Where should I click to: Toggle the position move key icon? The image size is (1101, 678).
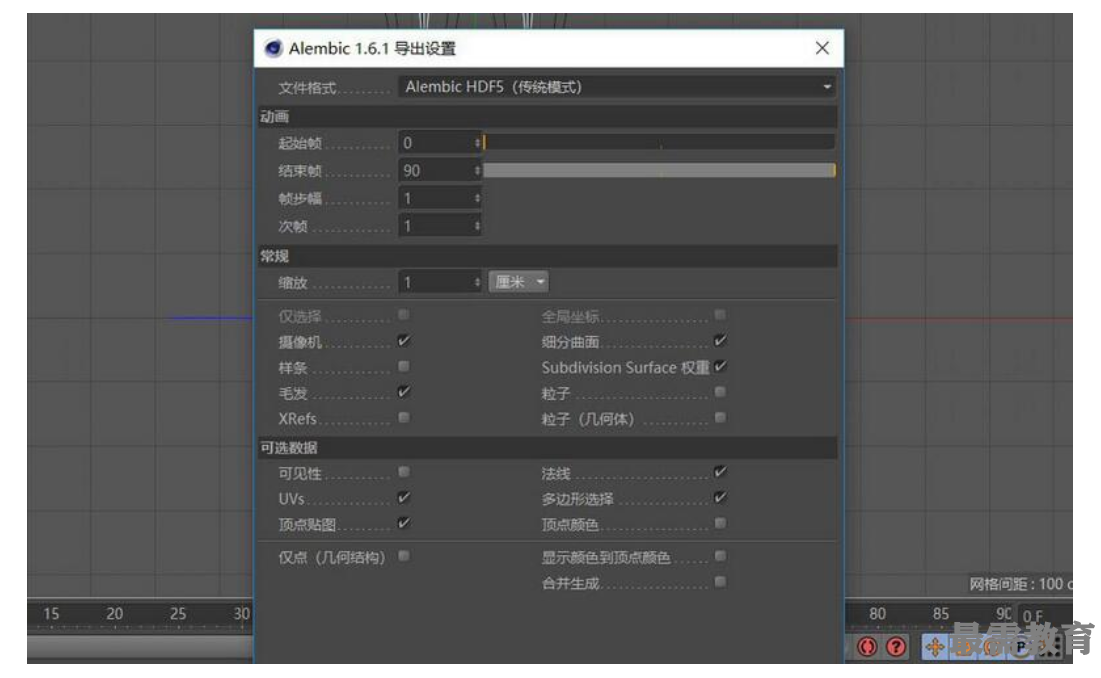click(x=935, y=646)
